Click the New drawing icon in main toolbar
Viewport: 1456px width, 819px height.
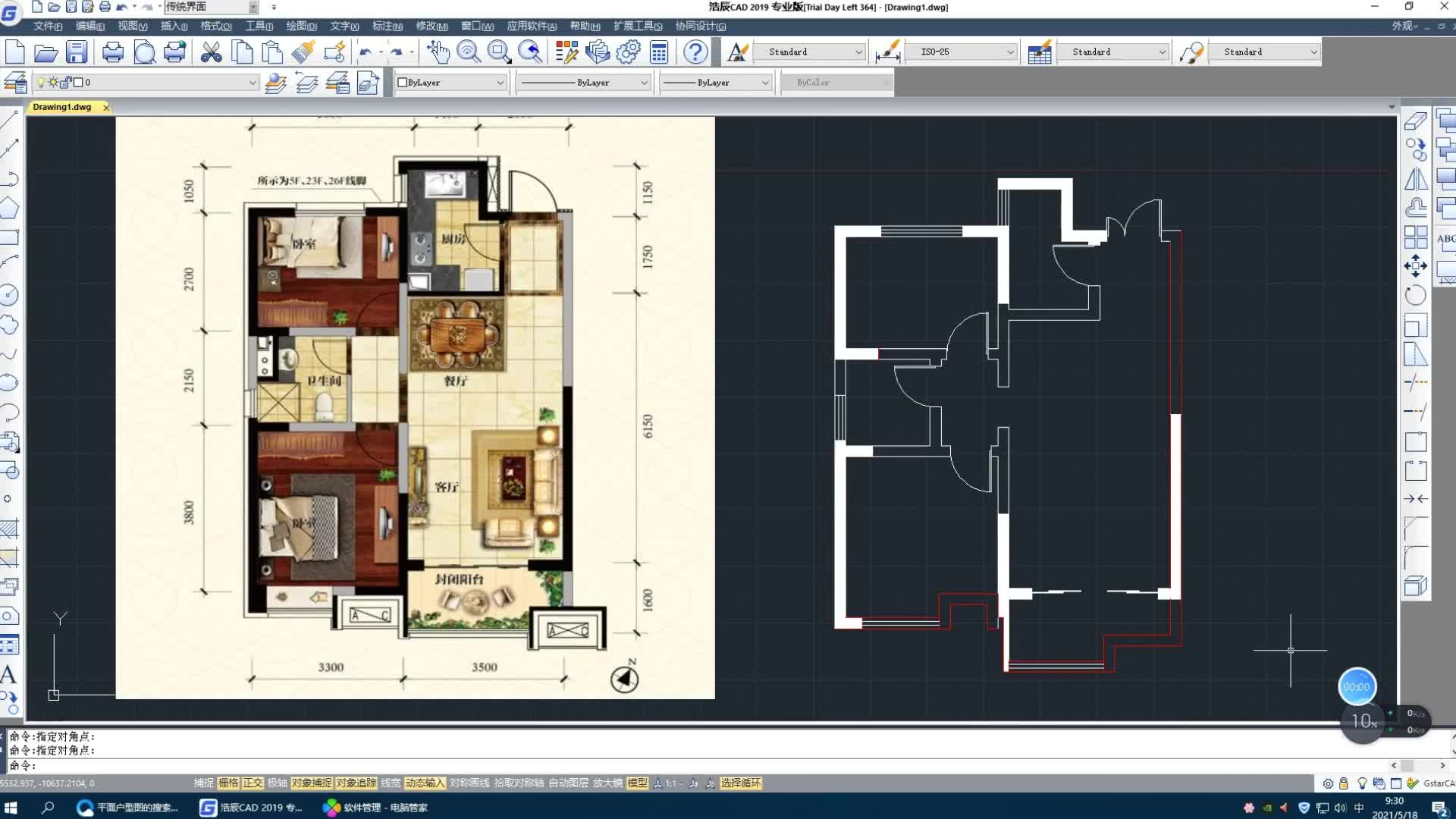pyautogui.click(x=15, y=52)
